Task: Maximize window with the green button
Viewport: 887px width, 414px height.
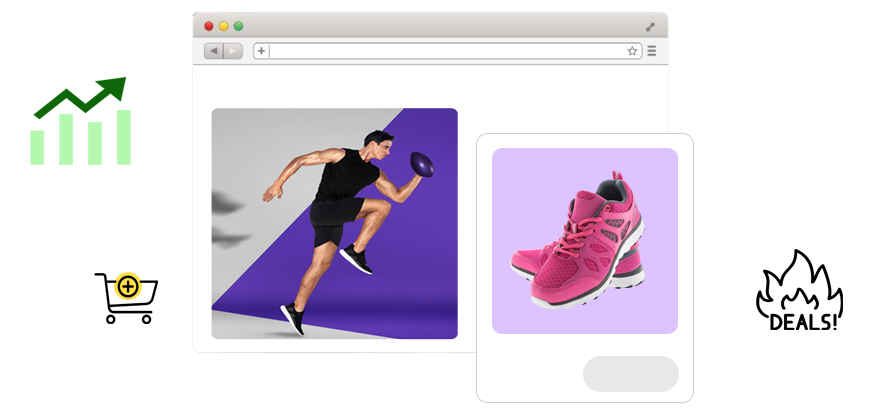Action: (239, 26)
